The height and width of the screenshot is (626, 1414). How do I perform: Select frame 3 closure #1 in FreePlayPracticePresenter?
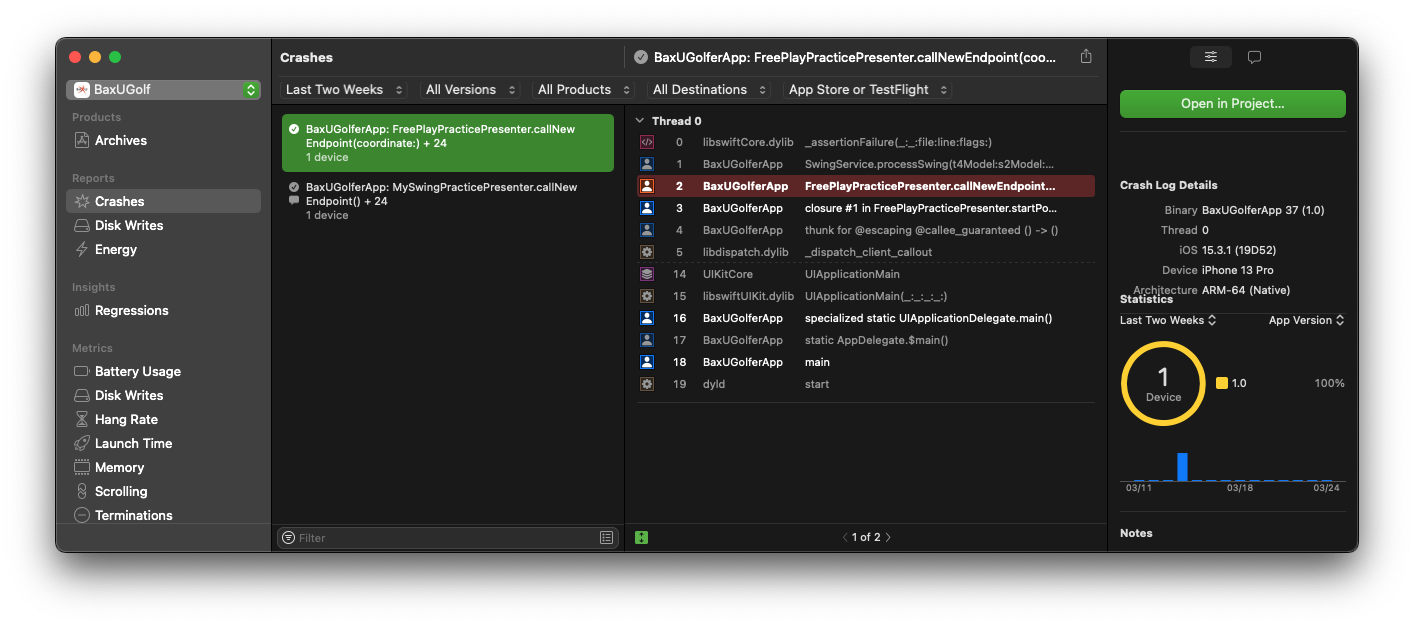pos(866,208)
